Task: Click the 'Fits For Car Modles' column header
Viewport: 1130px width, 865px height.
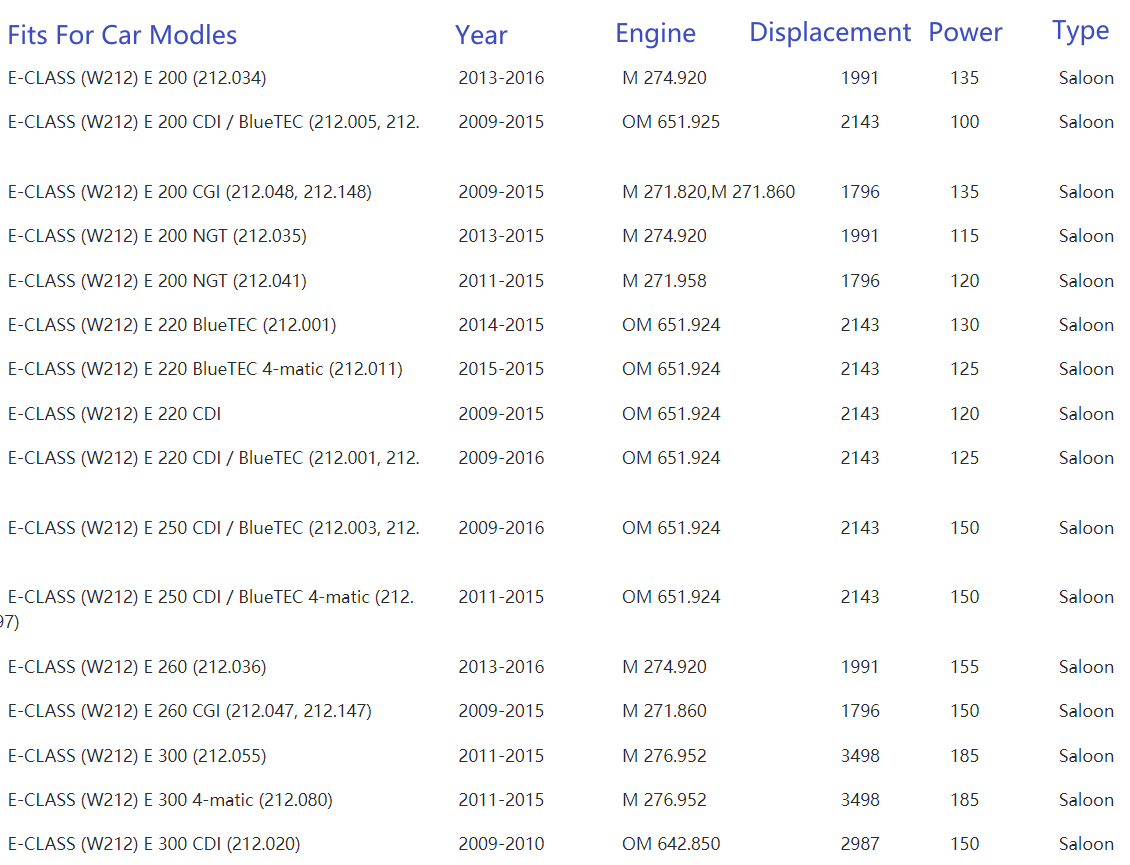Action: pyautogui.click(x=122, y=35)
